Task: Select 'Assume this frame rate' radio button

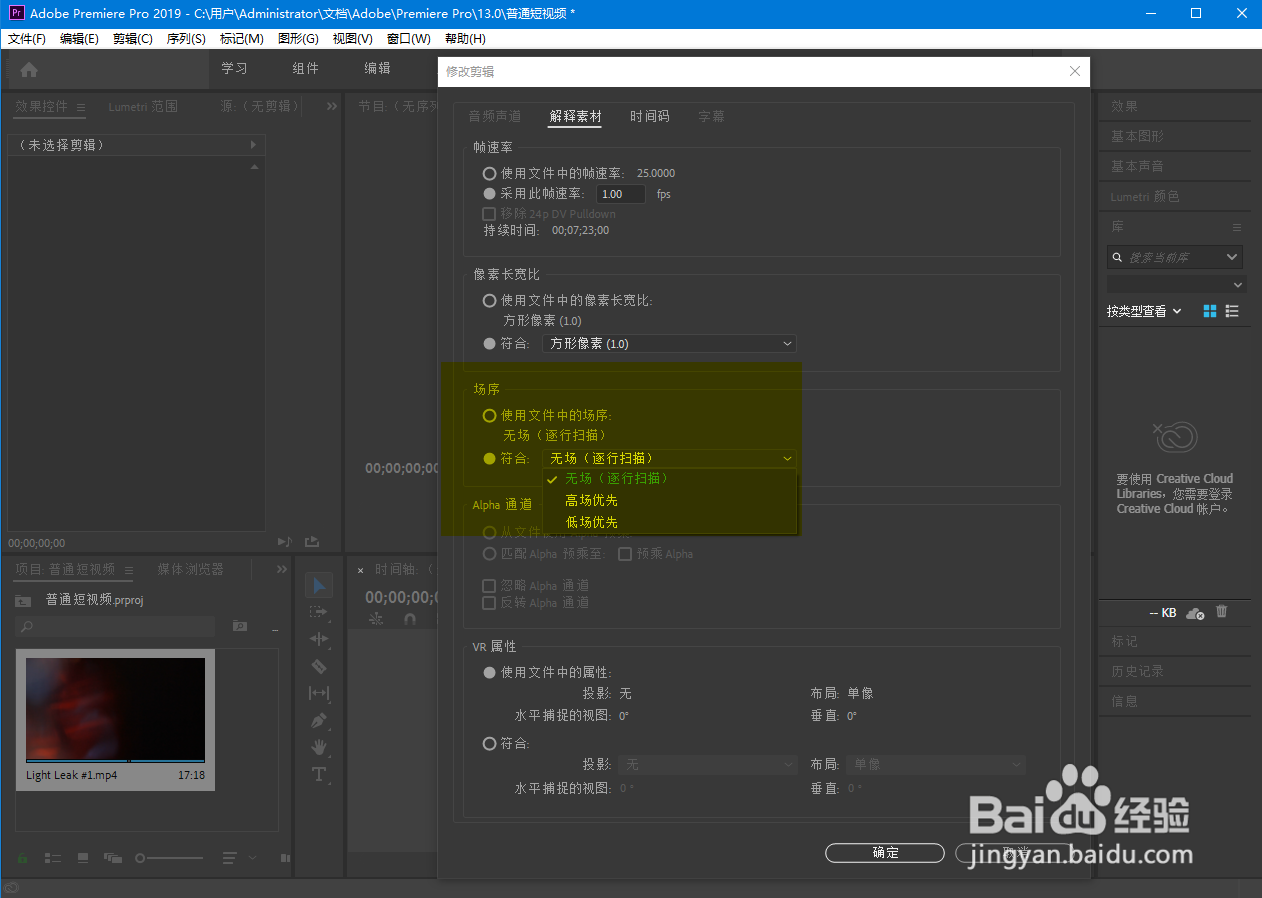Action: point(489,194)
